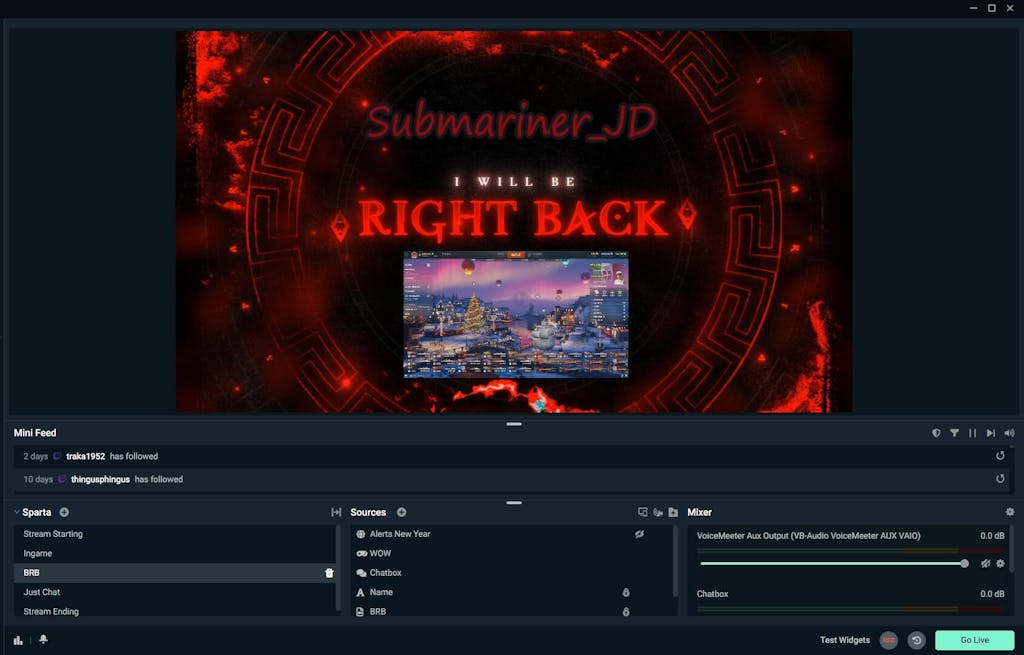Start recording with the REC icon
This screenshot has height=655, width=1024.
pyautogui.click(x=889, y=640)
